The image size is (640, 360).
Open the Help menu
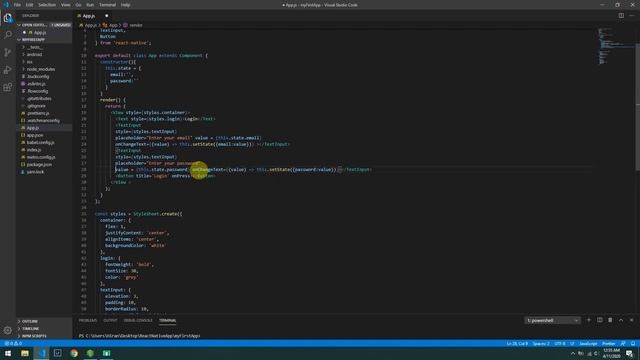click(x=125, y=5)
